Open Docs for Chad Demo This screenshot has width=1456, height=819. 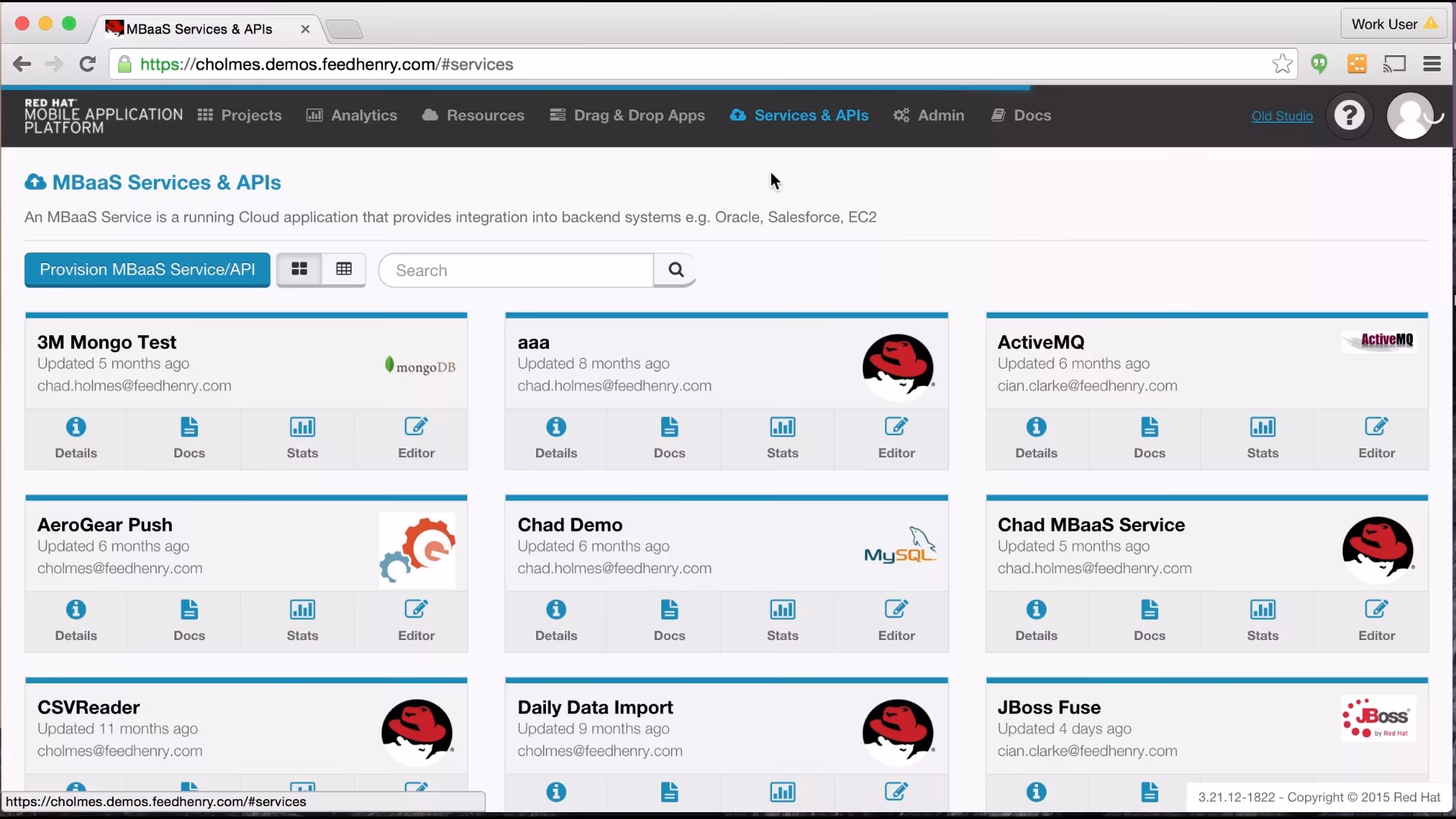coord(669,622)
